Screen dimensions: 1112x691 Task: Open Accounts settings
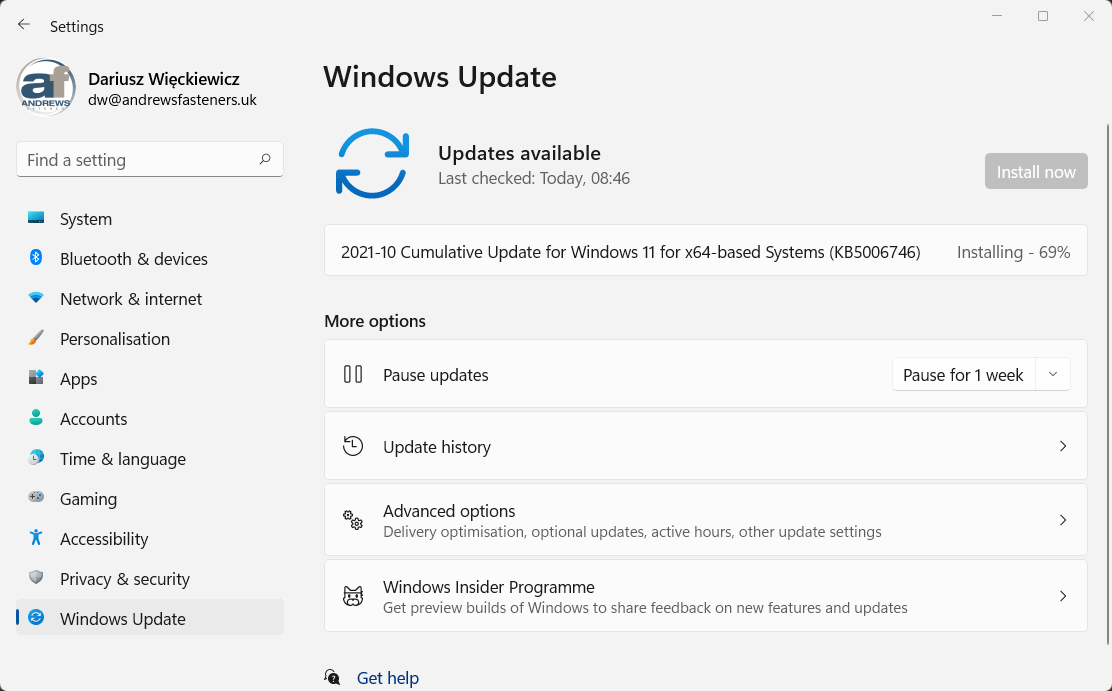pyautogui.click(x=150, y=419)
